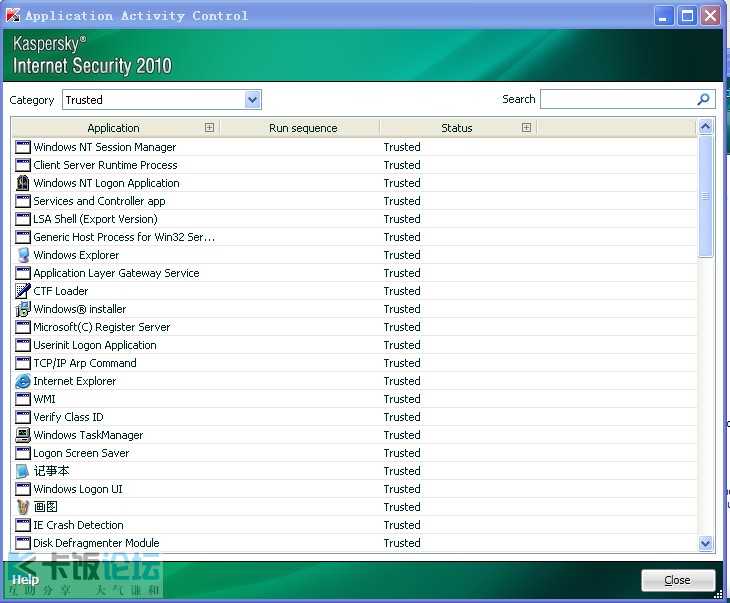Viewport: 730px width, 603px height.
Task: Click the Services and Controller app icon
Action: click(23, 201)
